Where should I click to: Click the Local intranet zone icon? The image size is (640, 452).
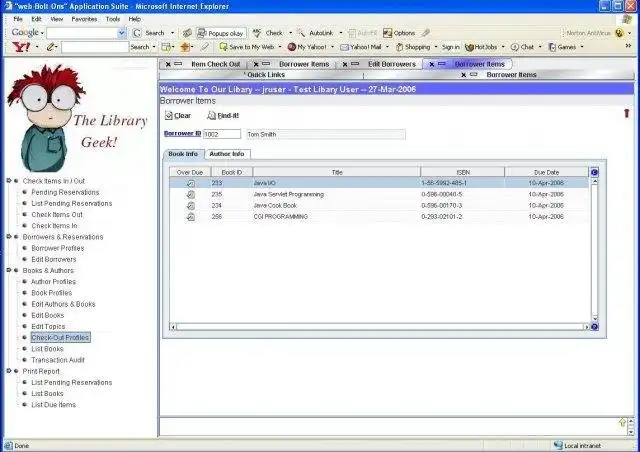(558, 445)
